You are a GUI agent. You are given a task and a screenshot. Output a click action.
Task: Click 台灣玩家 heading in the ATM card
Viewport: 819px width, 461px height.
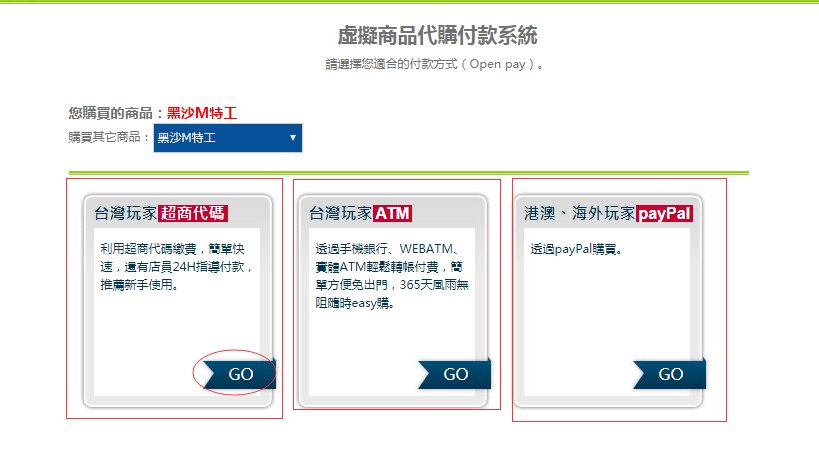point(340,213)
